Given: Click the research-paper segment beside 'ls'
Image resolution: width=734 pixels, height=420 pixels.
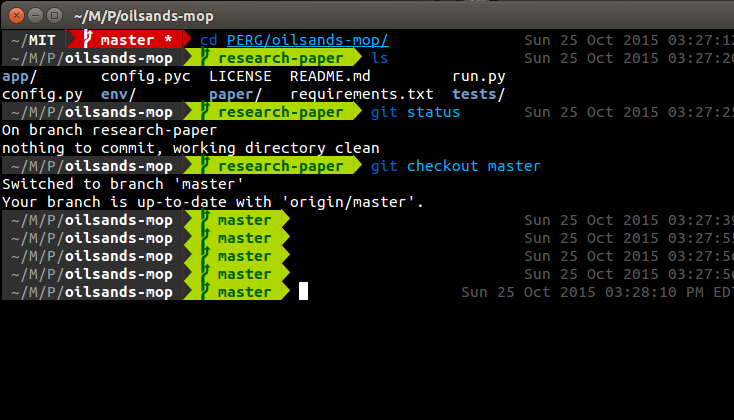Looking at the screenshot, I should (273, 58).
